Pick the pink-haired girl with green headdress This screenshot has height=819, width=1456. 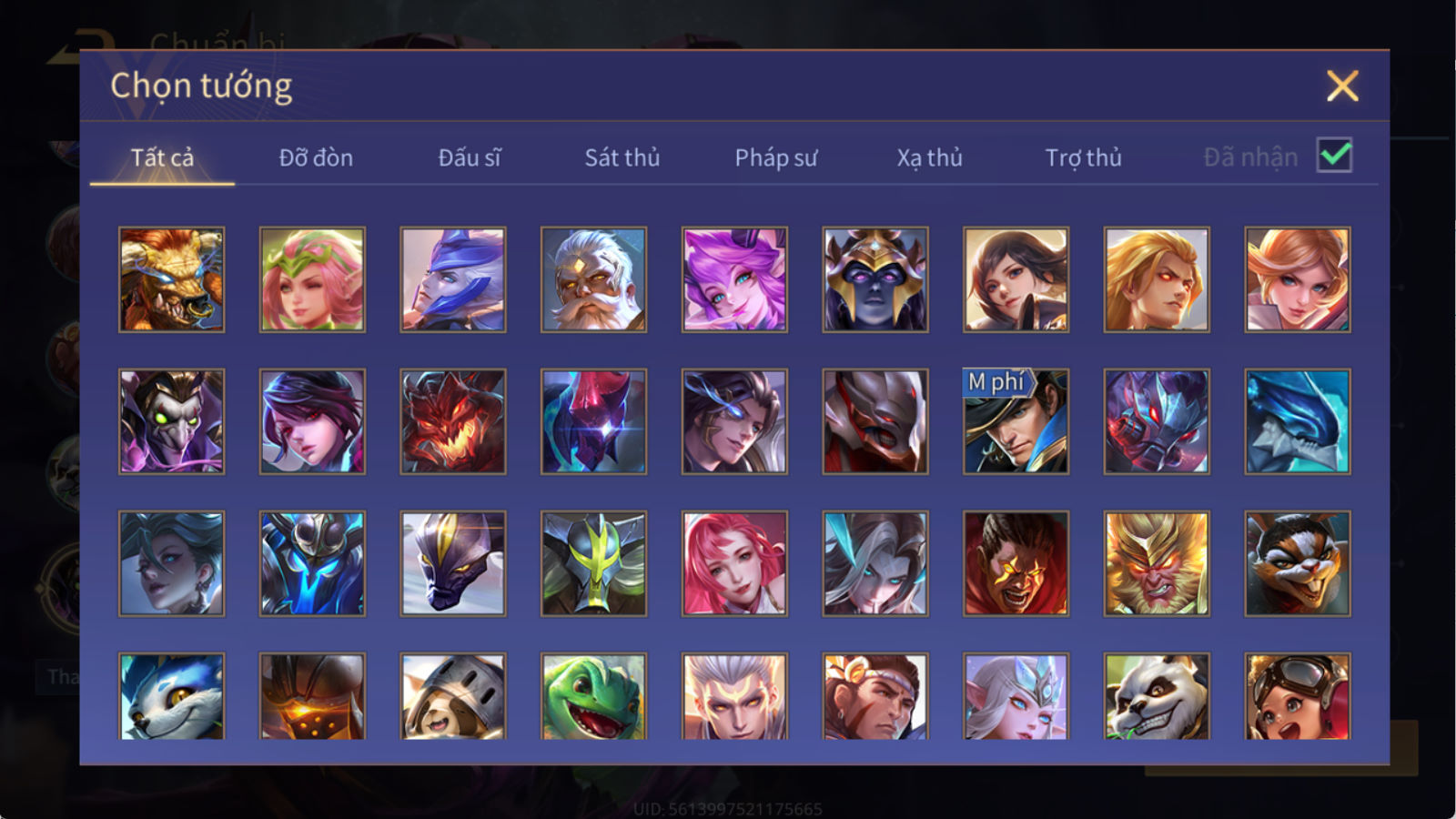tap(312, 279)
